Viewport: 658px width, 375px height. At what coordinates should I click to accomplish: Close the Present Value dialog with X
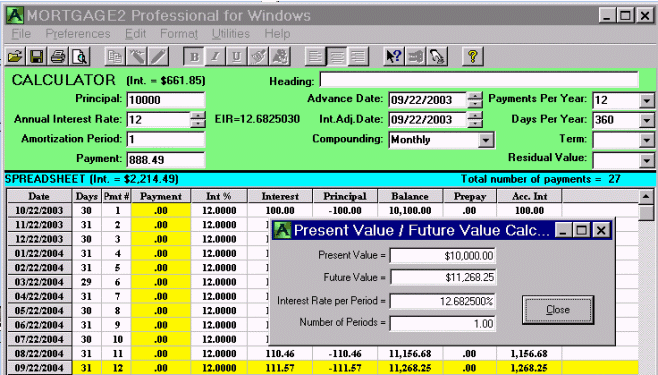[x=601, y=230]
